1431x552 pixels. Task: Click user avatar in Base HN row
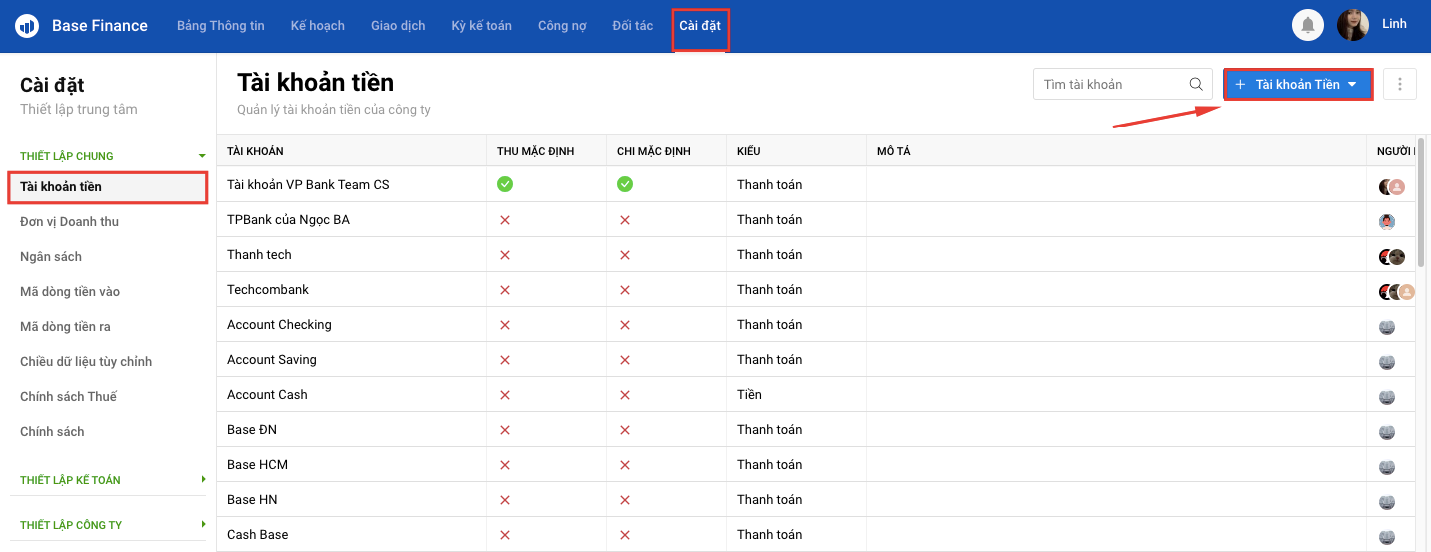click(1387, 502)
